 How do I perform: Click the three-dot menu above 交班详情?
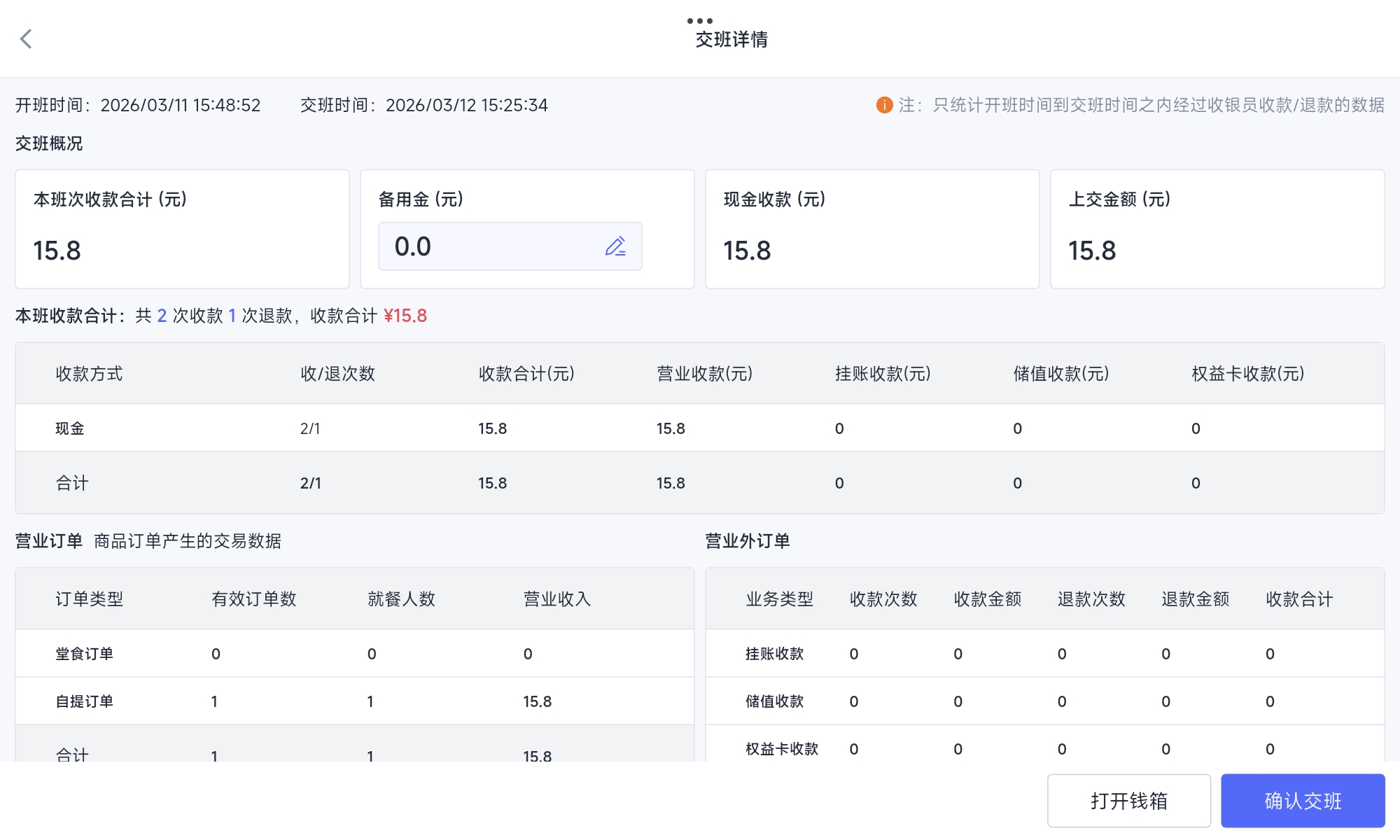699,20
